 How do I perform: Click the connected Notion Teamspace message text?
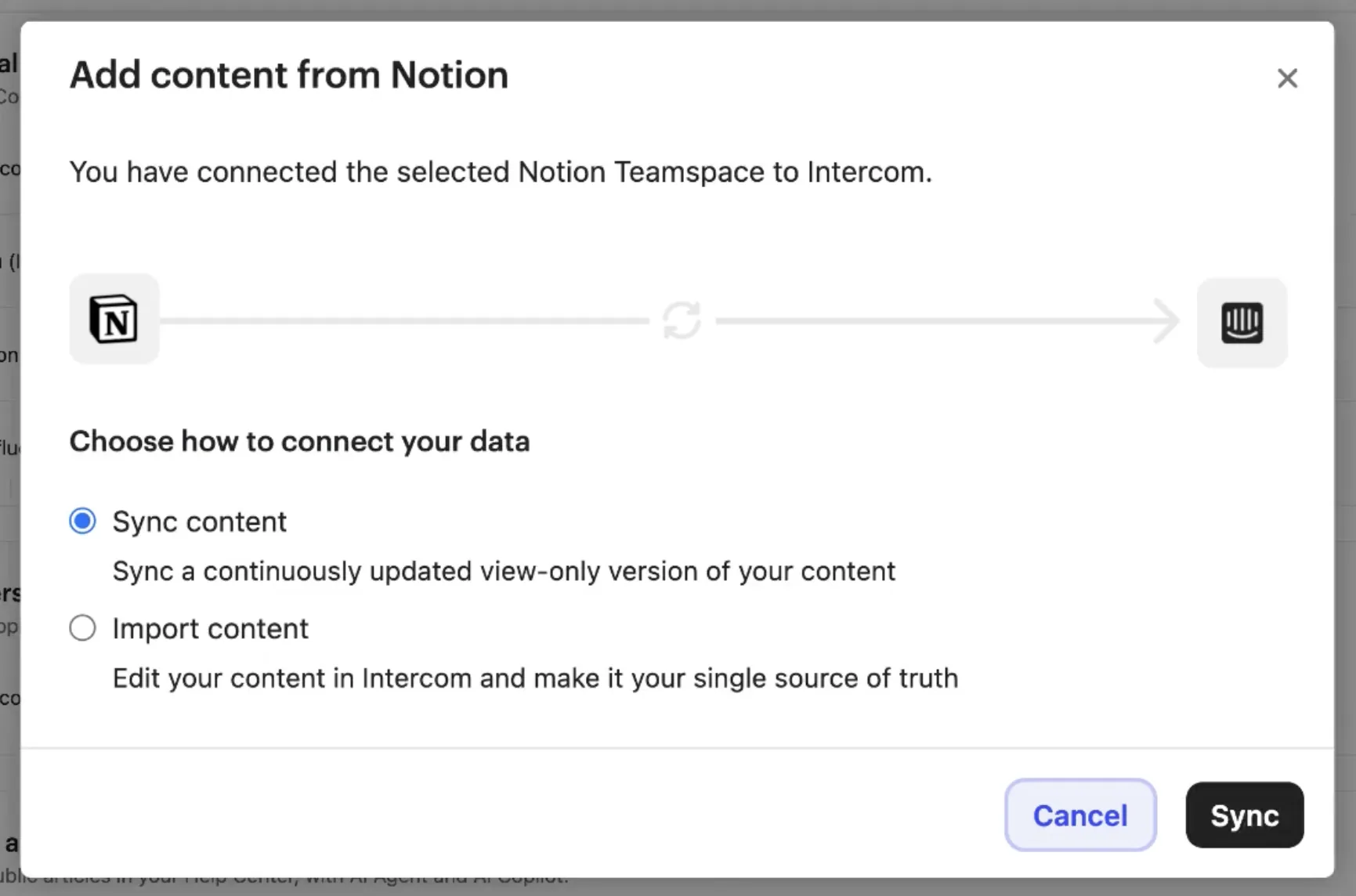501,172
